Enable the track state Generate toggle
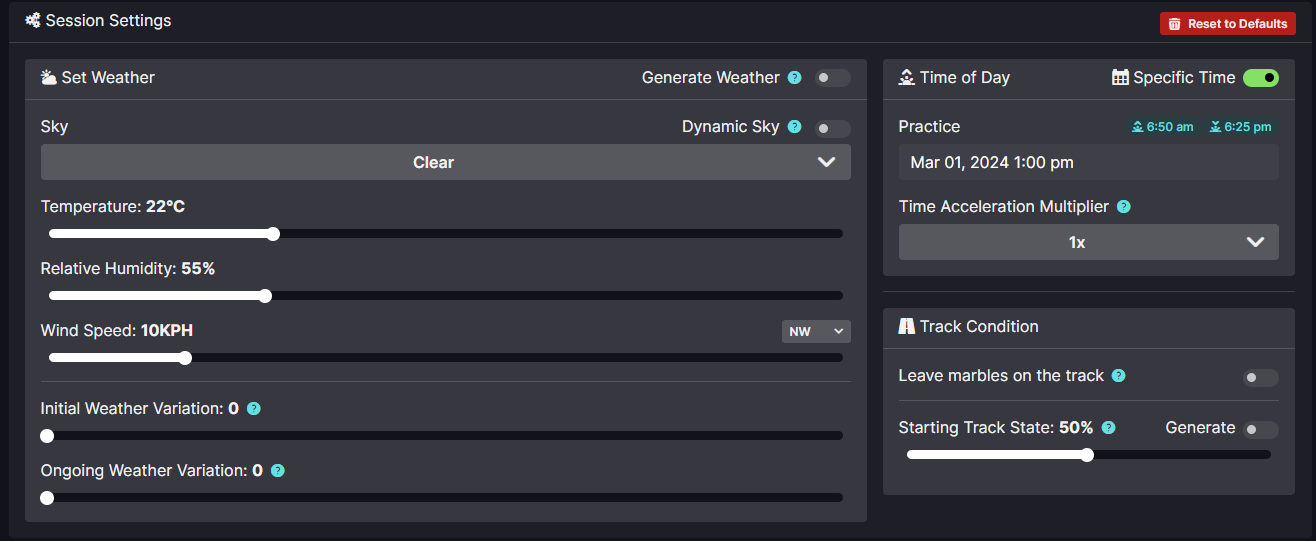This screenshot has height=541, width=1316. [1261, 430]
